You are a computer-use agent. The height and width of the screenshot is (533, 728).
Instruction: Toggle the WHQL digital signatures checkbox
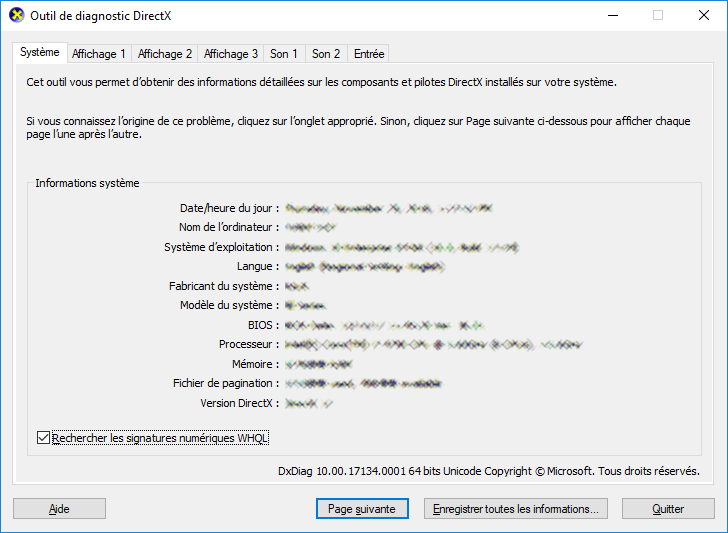(x=42, y=438)
